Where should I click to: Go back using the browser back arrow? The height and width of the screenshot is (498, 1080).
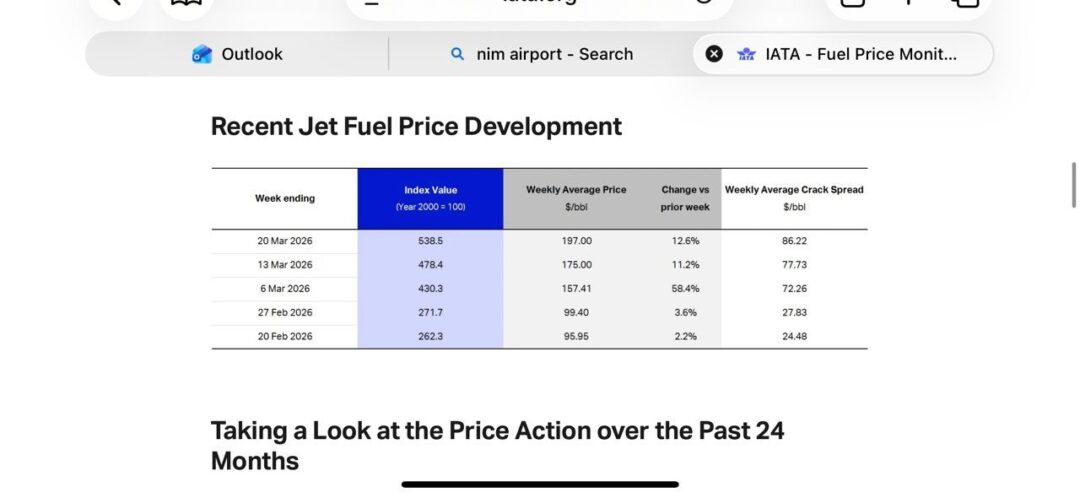pos(115,3)
